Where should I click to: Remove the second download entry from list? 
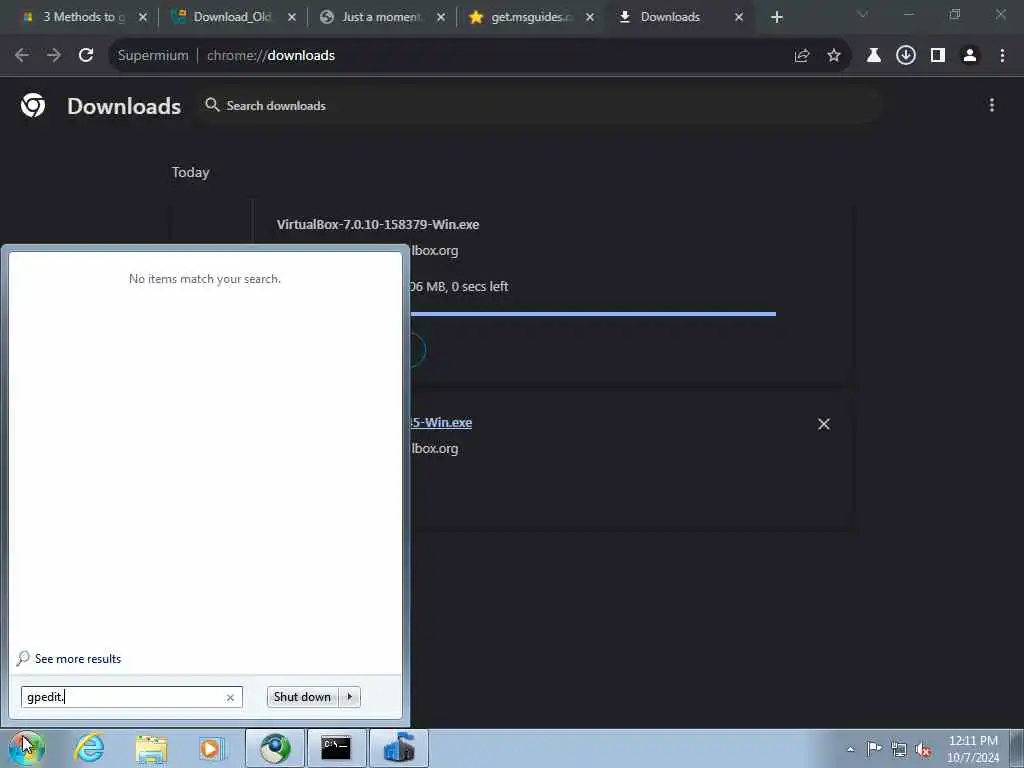point(824,424)
